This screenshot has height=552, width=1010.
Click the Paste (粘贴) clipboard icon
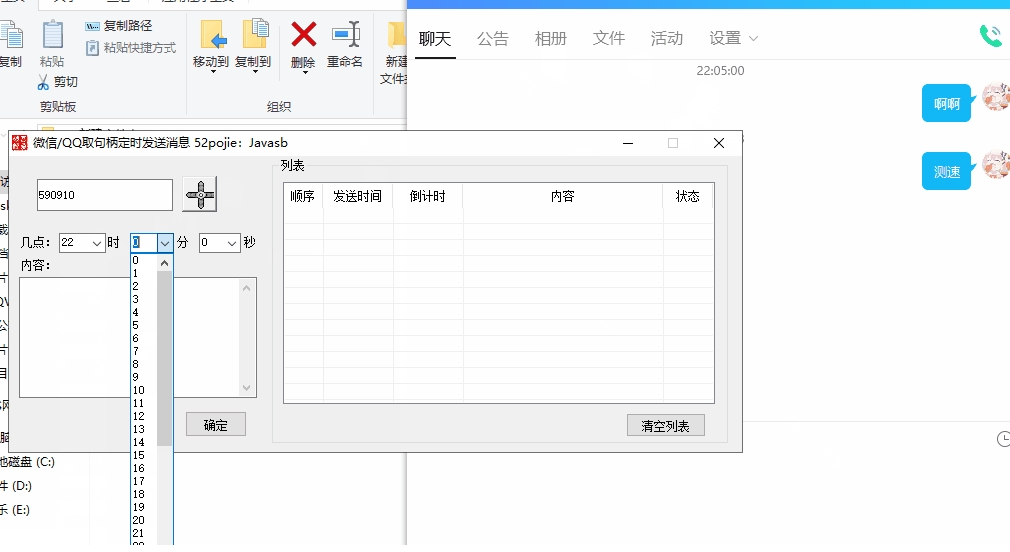[52, 36]
